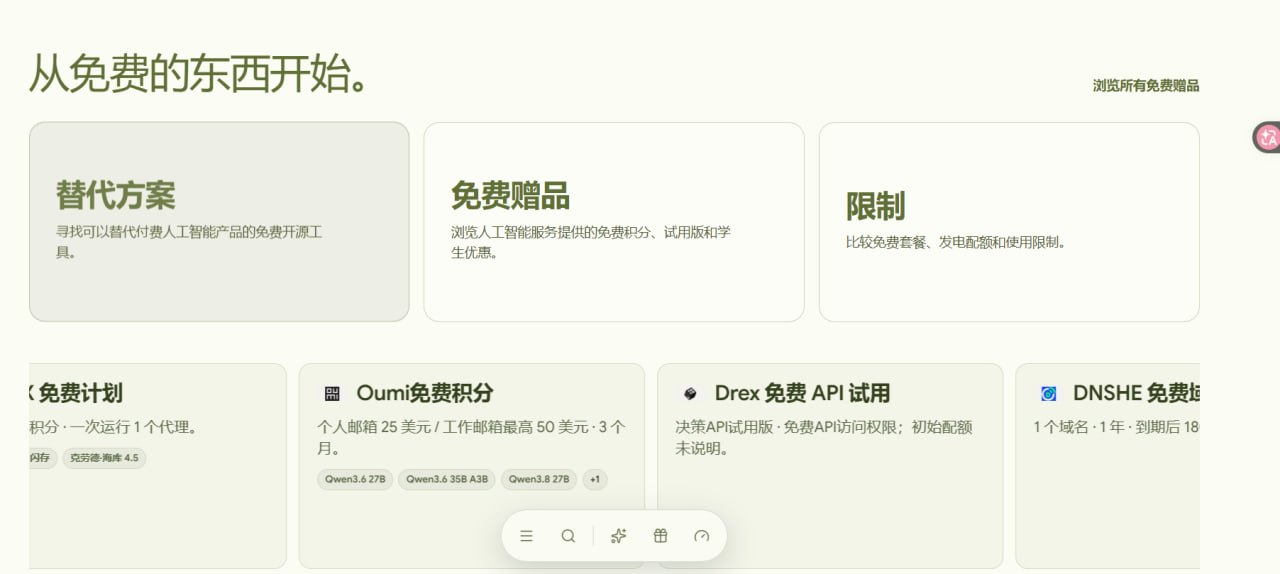The image size is (1280, 574).
Task: Open the 替代方案 card
Action: [x=219, y=222]
